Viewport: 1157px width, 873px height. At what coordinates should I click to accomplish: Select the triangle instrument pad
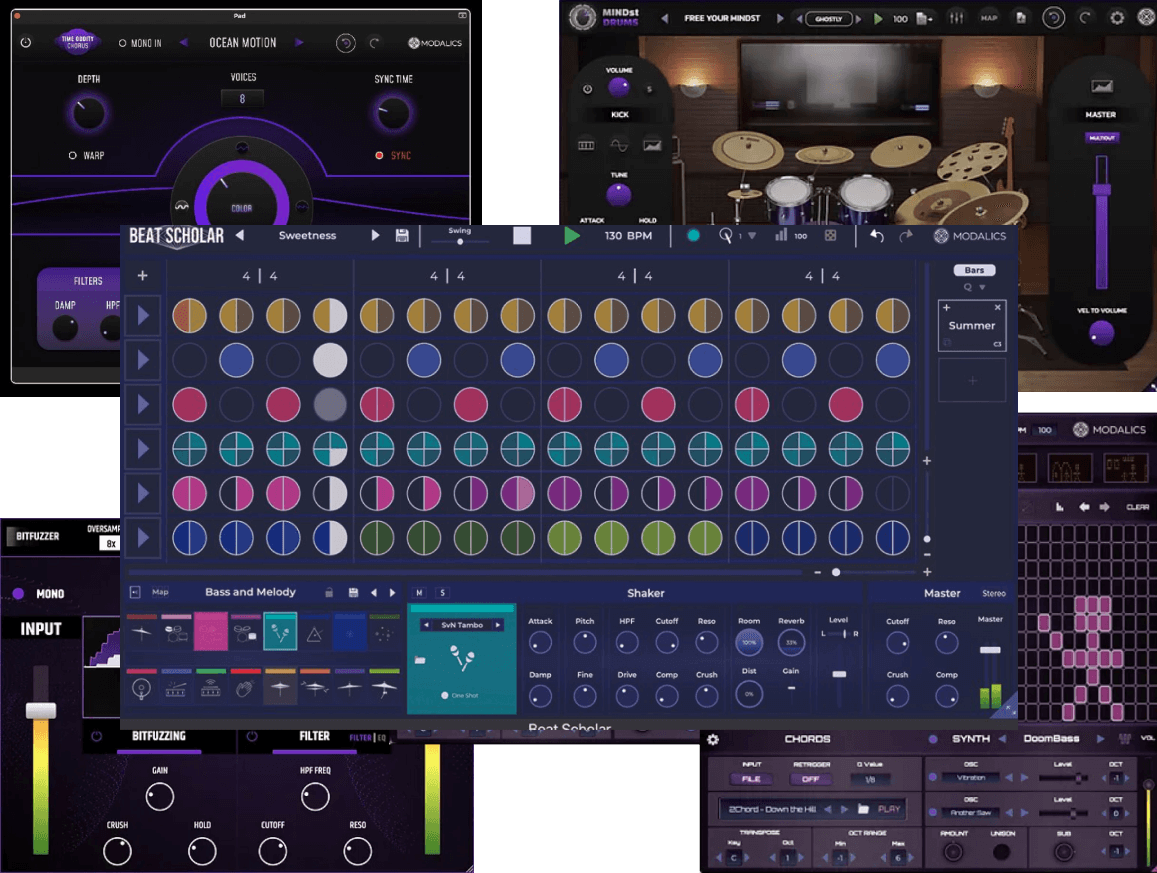pos(314,634)
